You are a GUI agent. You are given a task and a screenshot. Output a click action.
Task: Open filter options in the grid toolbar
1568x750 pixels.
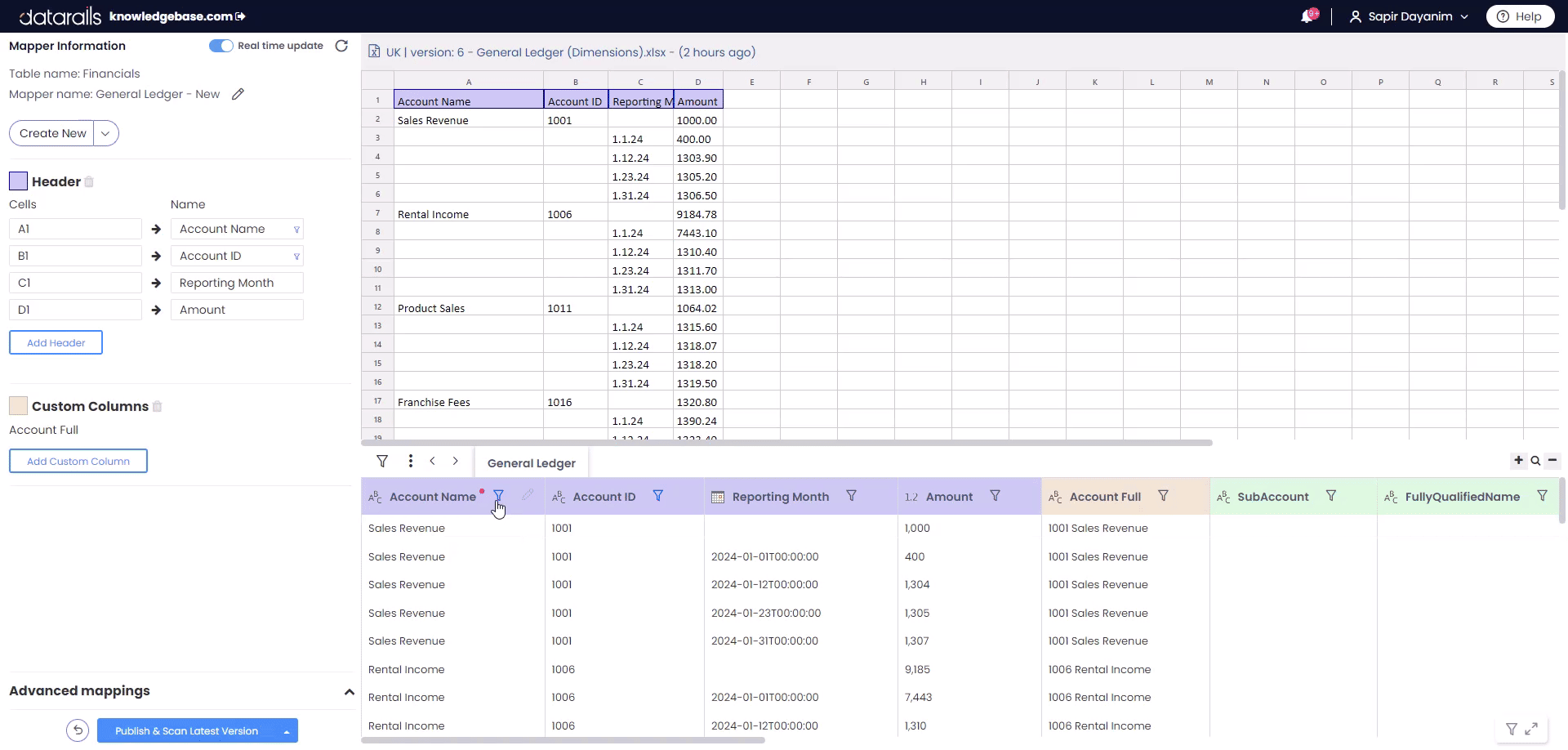382,462
